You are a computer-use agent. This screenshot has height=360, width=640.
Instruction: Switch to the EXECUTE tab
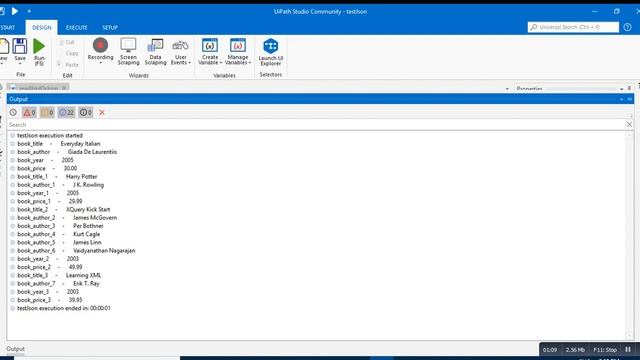77,27
